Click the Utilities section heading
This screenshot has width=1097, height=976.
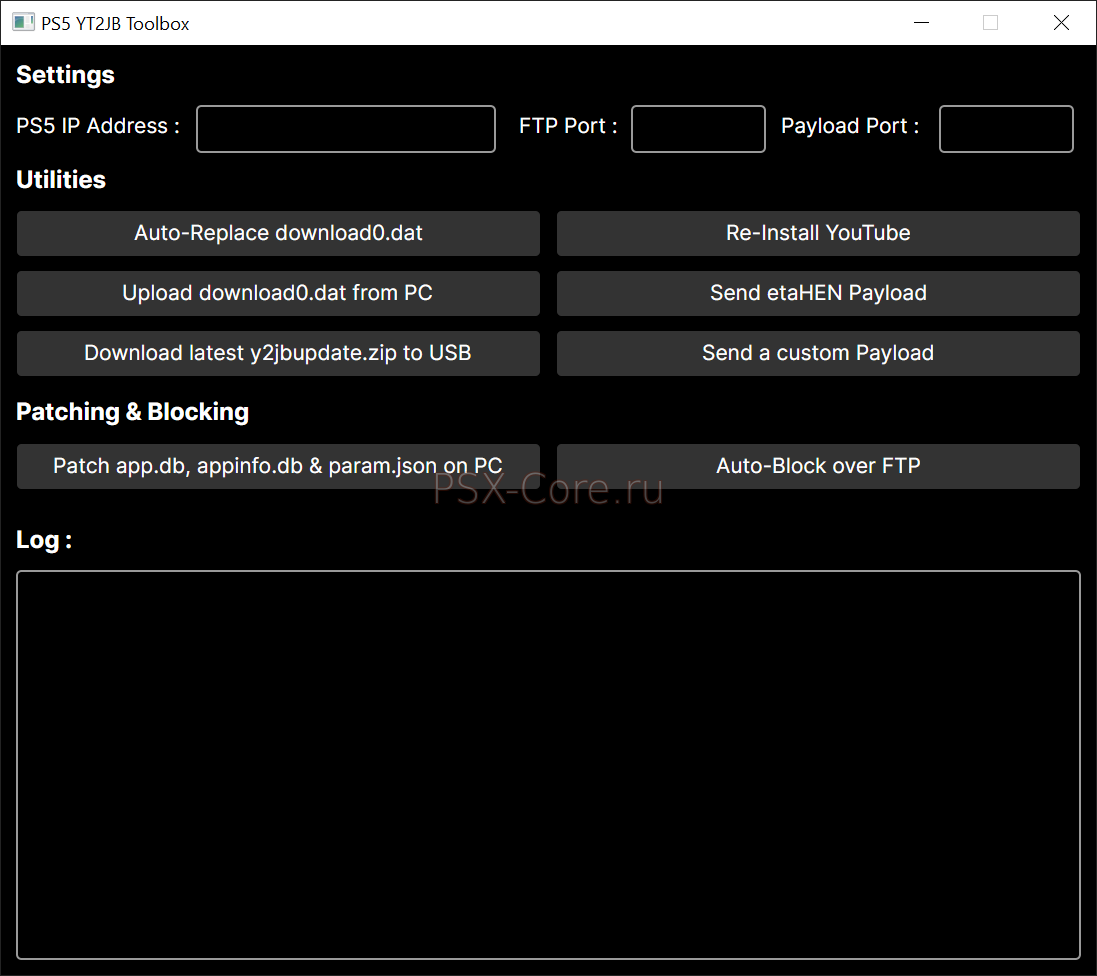pos(61,180)
